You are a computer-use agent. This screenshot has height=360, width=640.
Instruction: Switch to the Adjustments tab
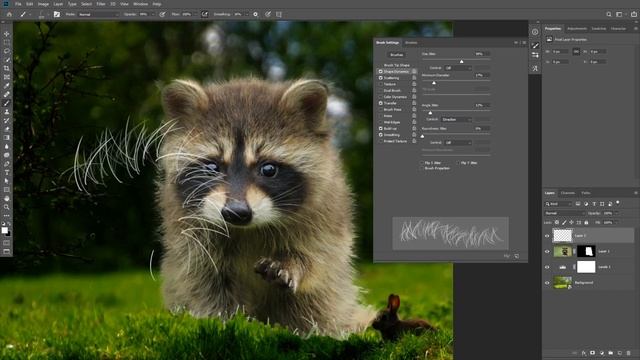[x=577, y=29]
